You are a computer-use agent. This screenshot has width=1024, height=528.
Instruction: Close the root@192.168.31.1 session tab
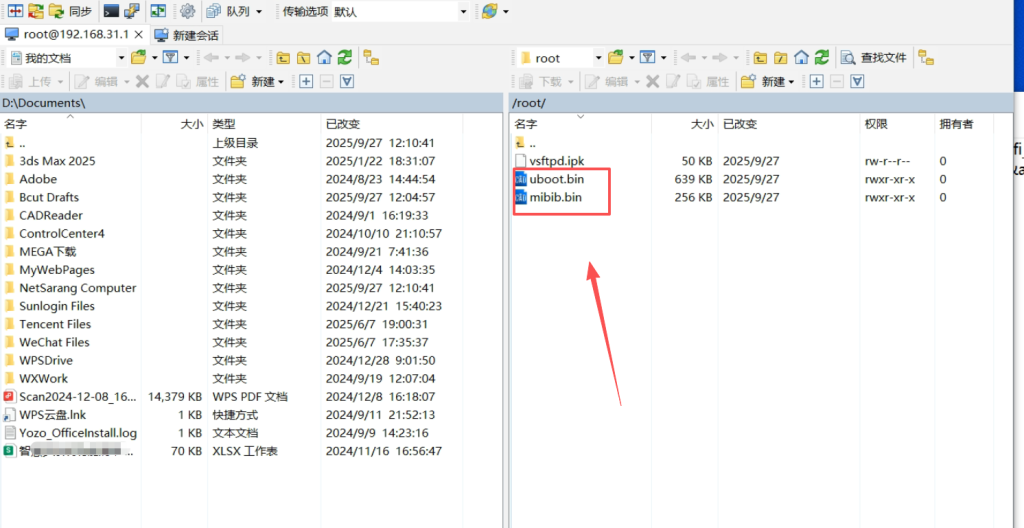point(138,34)
